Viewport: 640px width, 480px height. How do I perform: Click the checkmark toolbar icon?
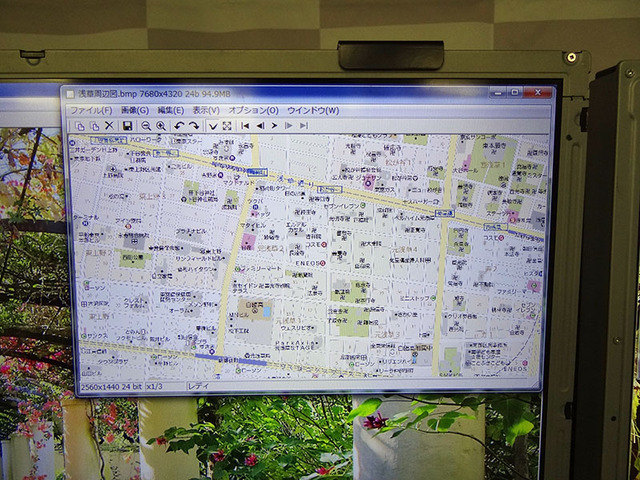pyautogui.click(x=213, y=126)
